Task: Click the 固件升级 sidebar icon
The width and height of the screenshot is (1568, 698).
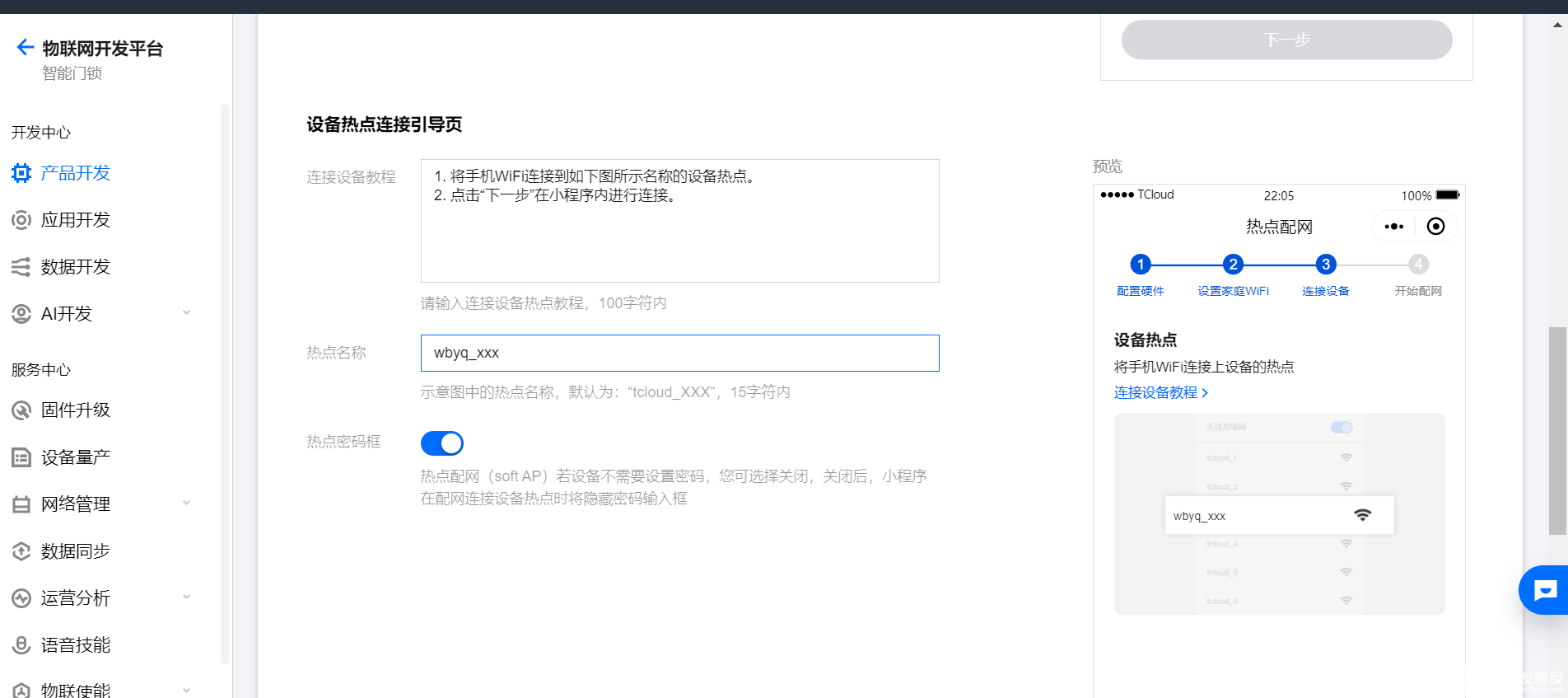Action: (21, 410)
